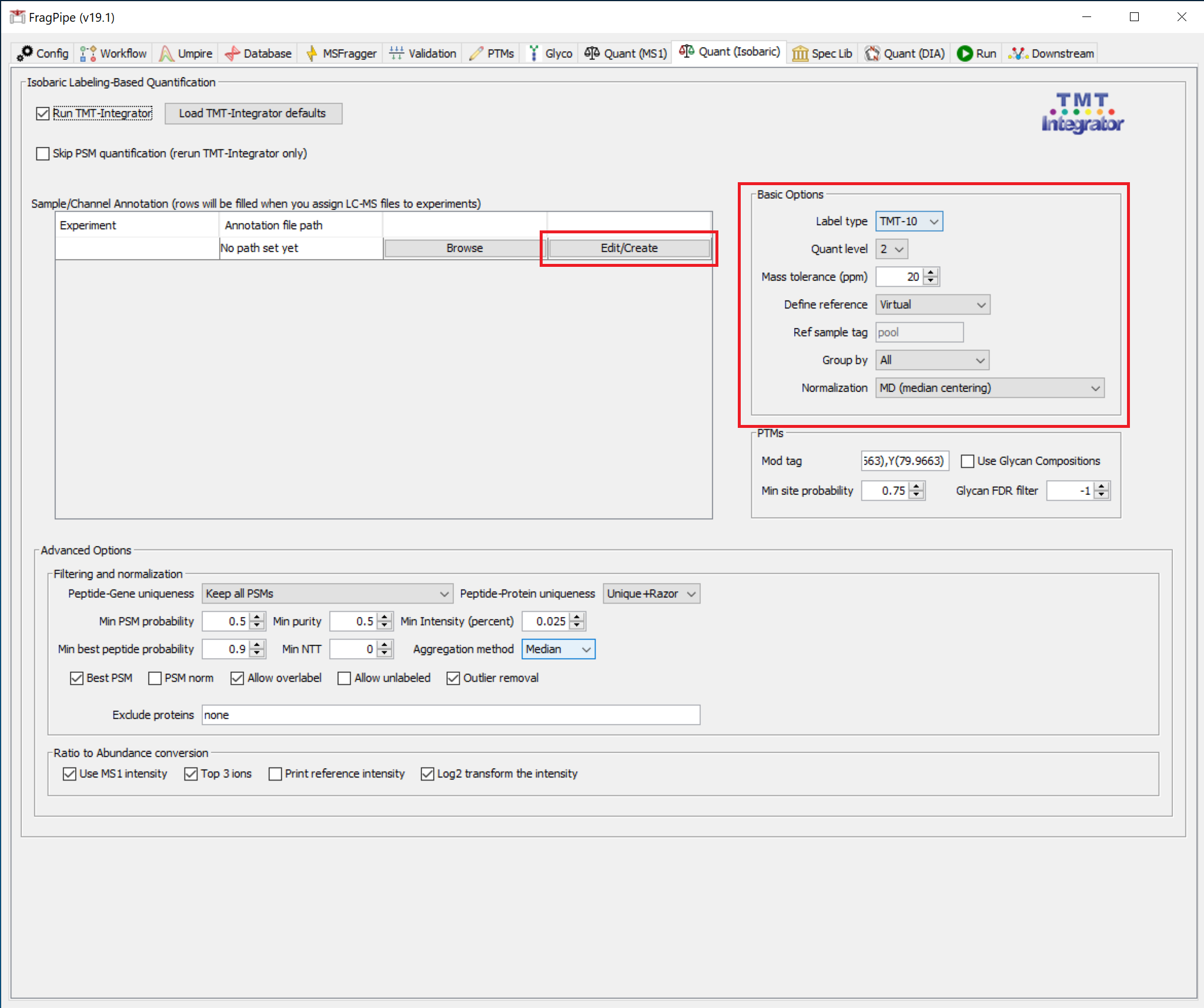Click the Downstream tab icon
The width and height of the screenshot is (1204, 1008).
(x=1018, y=53)
